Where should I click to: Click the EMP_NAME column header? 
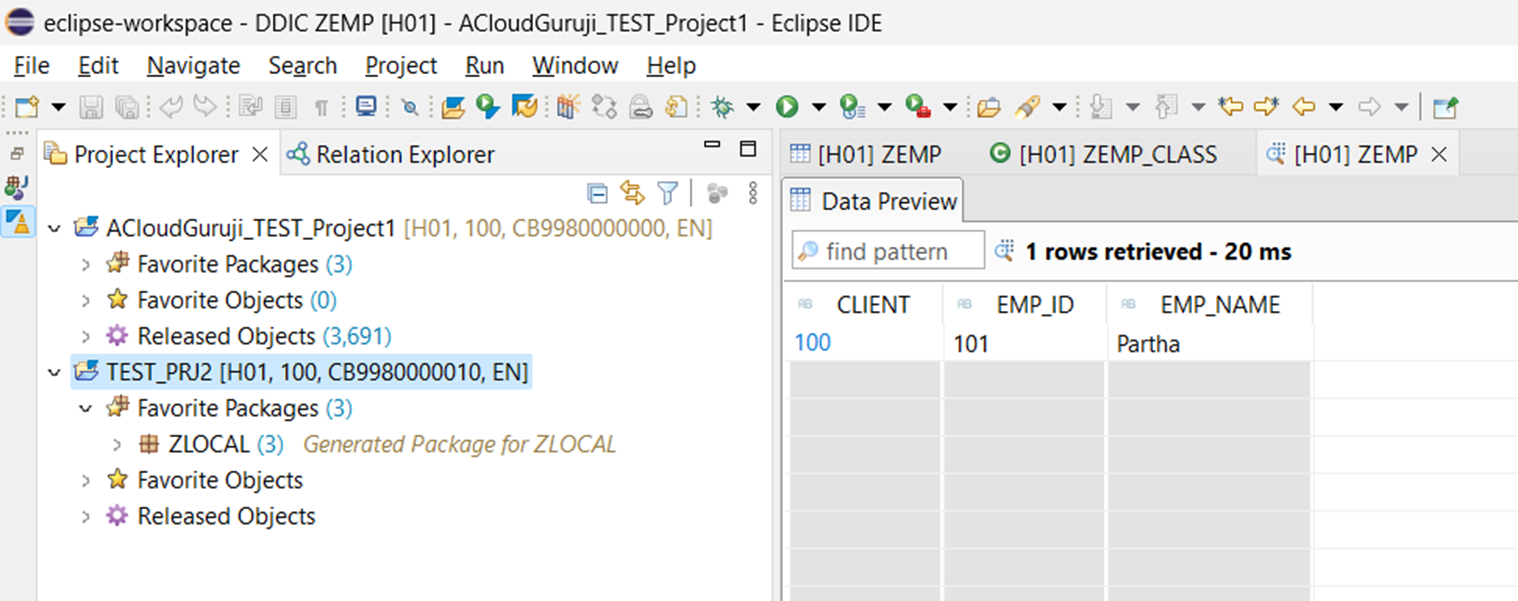click(1220, 305)
